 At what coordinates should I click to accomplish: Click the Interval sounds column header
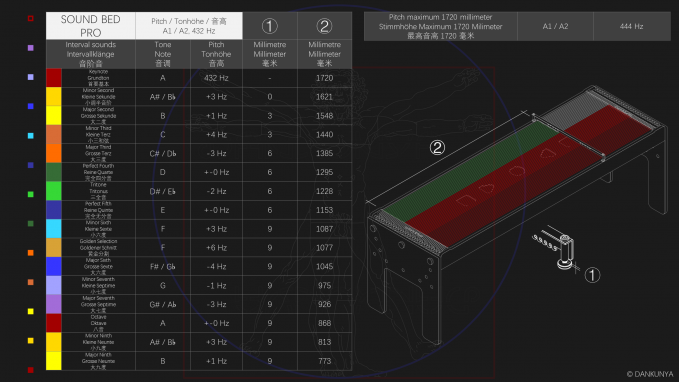click(x=91, y=54)
